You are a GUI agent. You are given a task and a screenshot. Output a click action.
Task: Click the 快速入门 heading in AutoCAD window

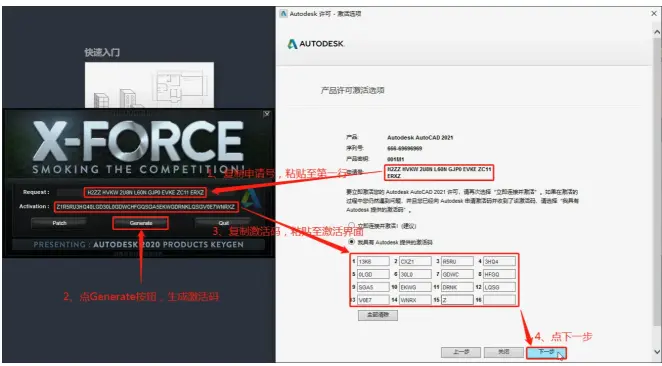pyautogui.click(x=102, y=52)
